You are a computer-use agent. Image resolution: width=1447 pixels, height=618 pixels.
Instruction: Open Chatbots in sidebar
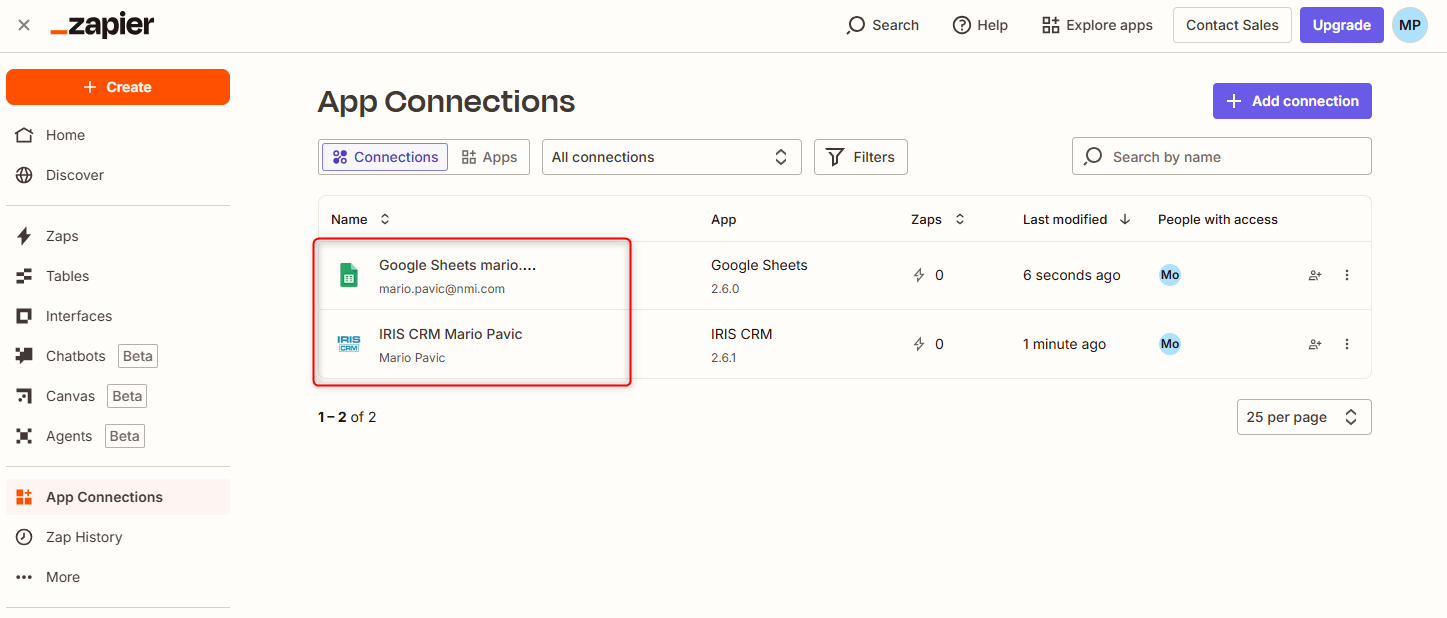coord(118,356)
